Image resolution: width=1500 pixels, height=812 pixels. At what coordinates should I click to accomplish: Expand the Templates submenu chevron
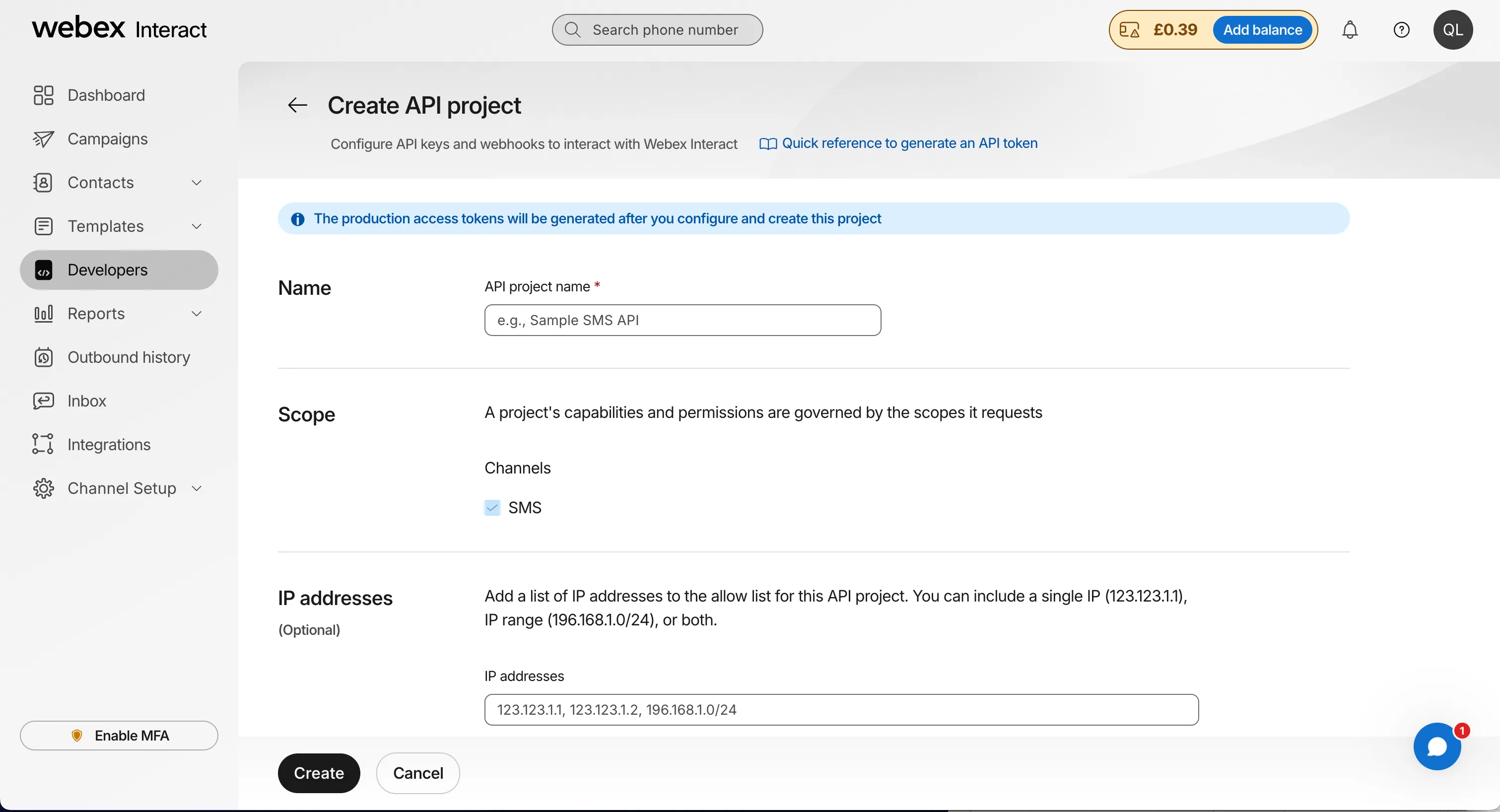click(197, 226)
